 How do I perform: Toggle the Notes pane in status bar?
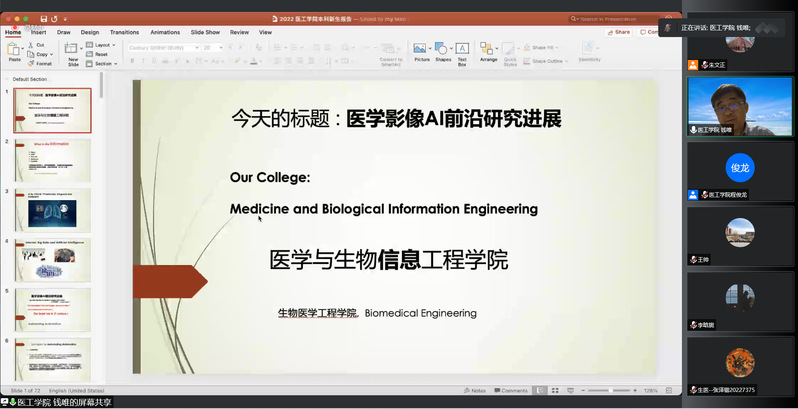click(475, 390)
